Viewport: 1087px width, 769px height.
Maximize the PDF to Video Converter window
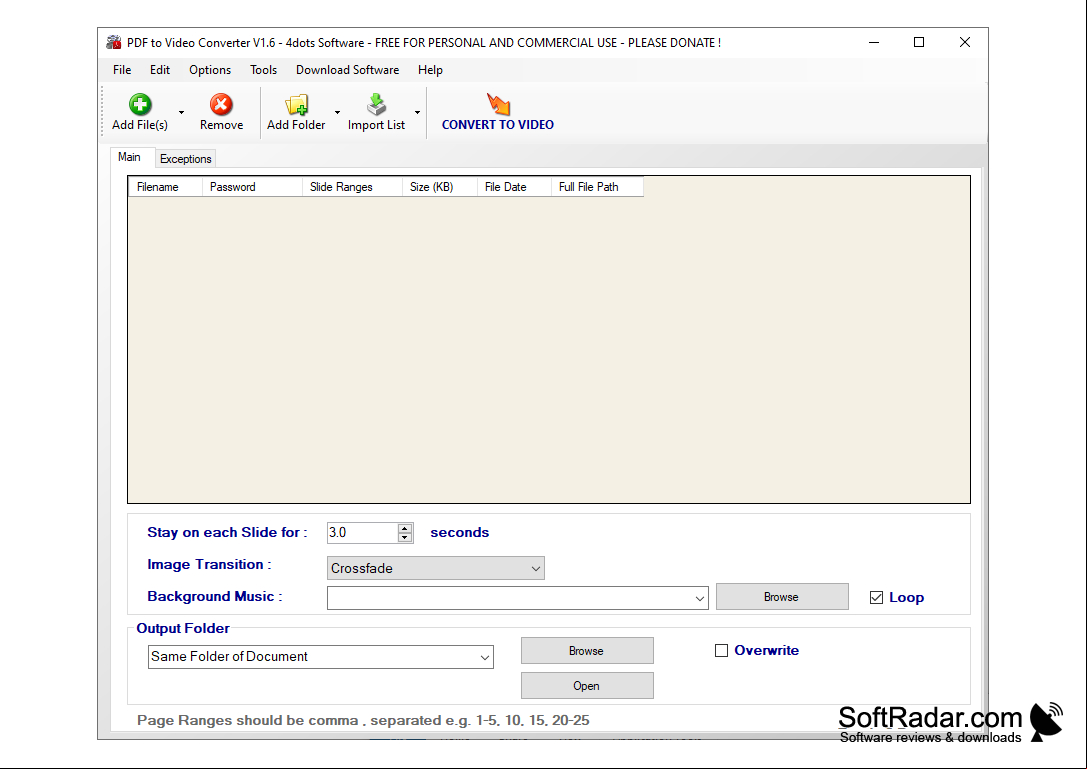click(x=919, y=42)
